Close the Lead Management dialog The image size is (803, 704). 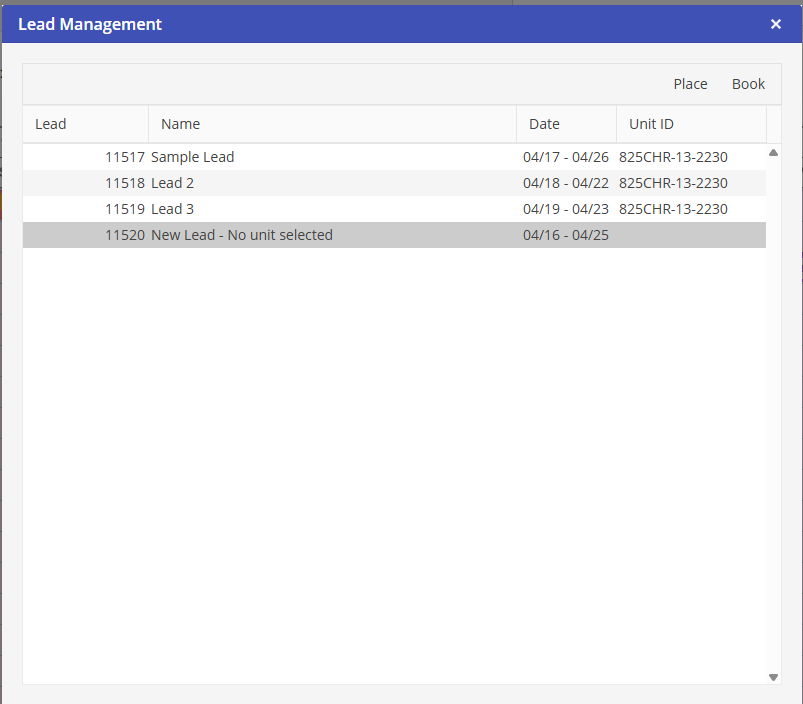(776, 24)
